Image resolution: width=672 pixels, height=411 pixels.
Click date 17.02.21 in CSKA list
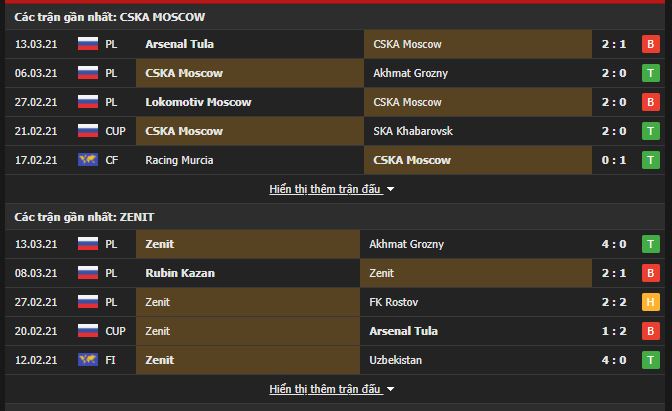pyautogui.click(x=36, y=160)
